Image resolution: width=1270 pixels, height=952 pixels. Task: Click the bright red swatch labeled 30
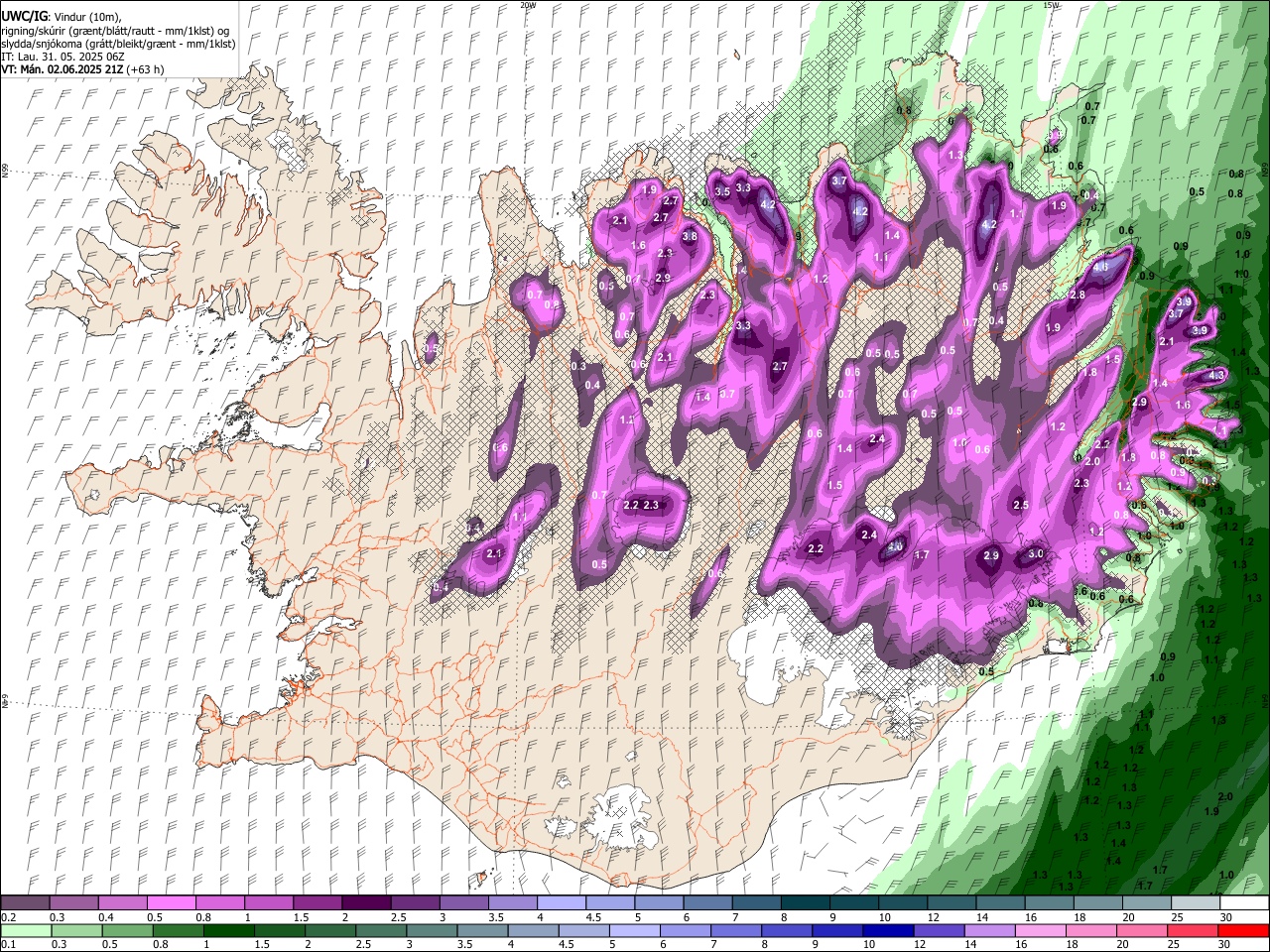pyautogui.click(x=1244, y=931)
